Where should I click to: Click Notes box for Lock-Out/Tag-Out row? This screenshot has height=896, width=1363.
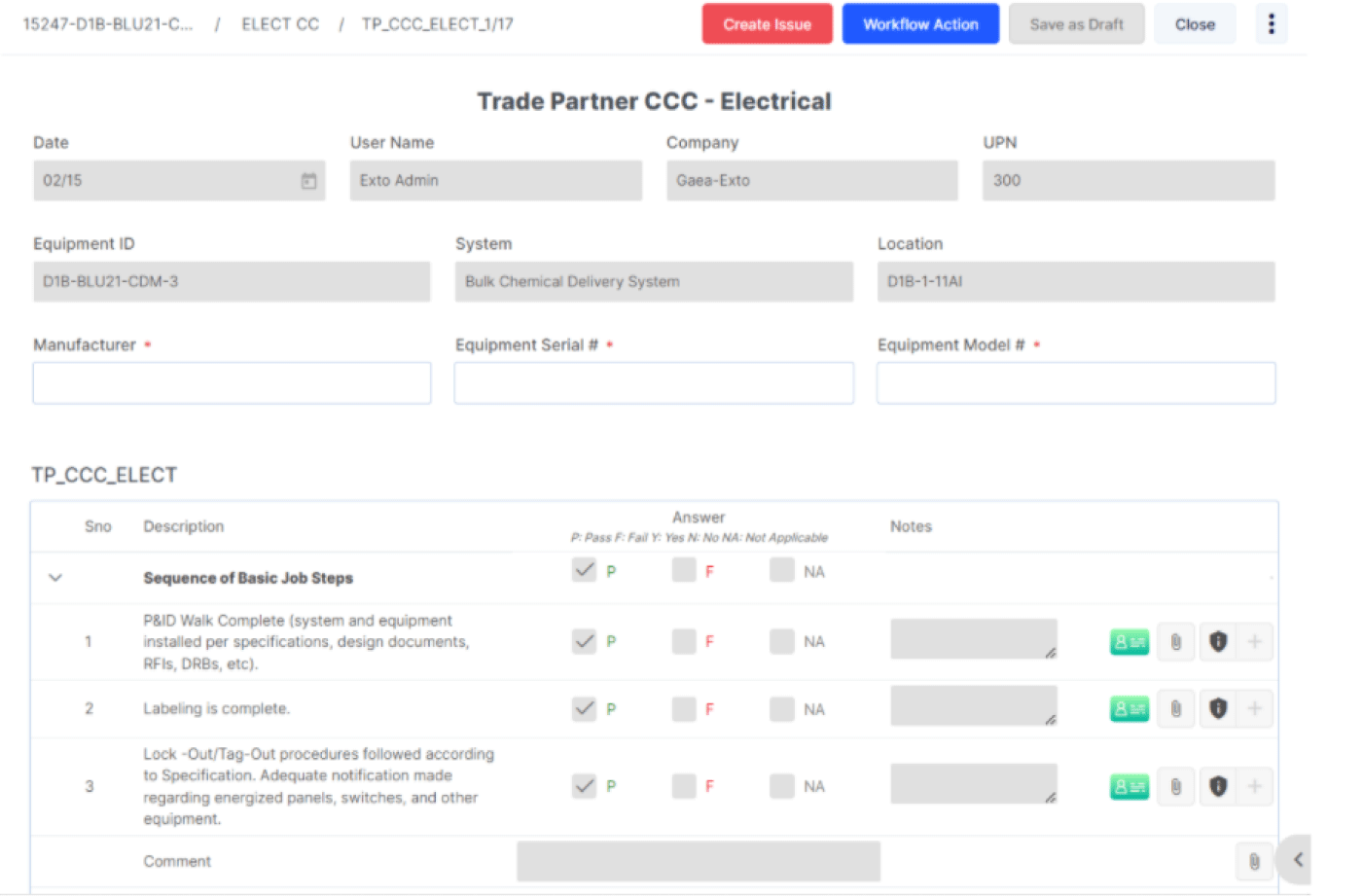coord(974,784)
